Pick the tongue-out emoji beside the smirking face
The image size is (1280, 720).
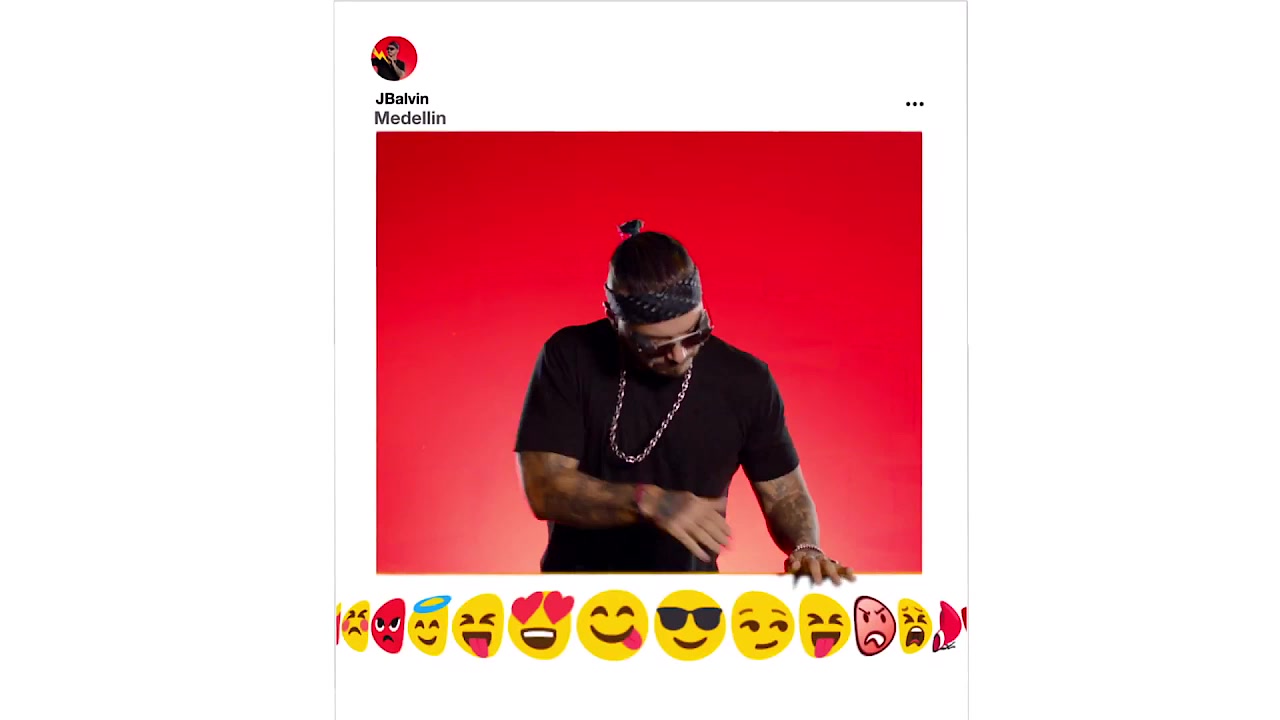click(824, 626)
